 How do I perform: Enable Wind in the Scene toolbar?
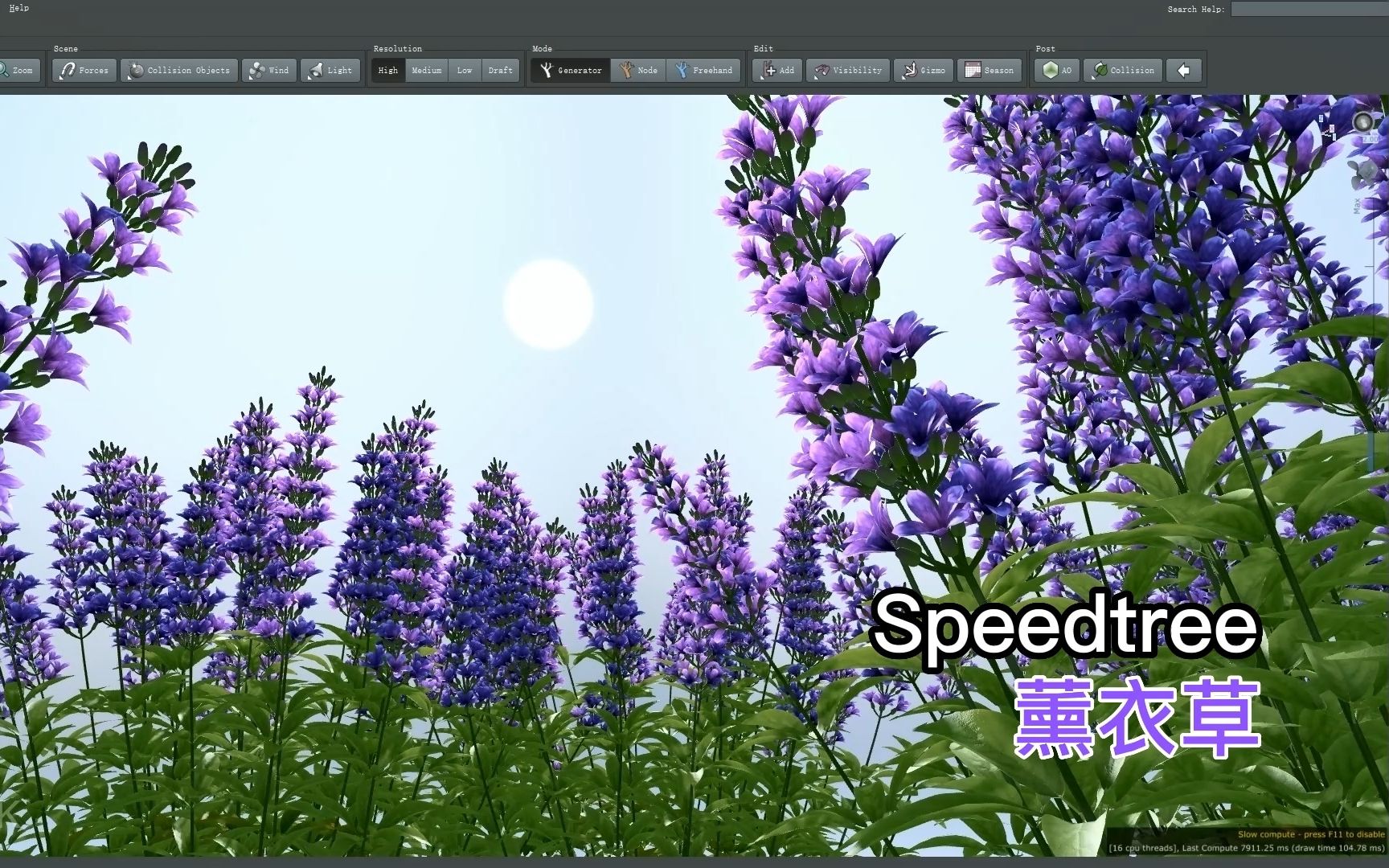point(269,71)
